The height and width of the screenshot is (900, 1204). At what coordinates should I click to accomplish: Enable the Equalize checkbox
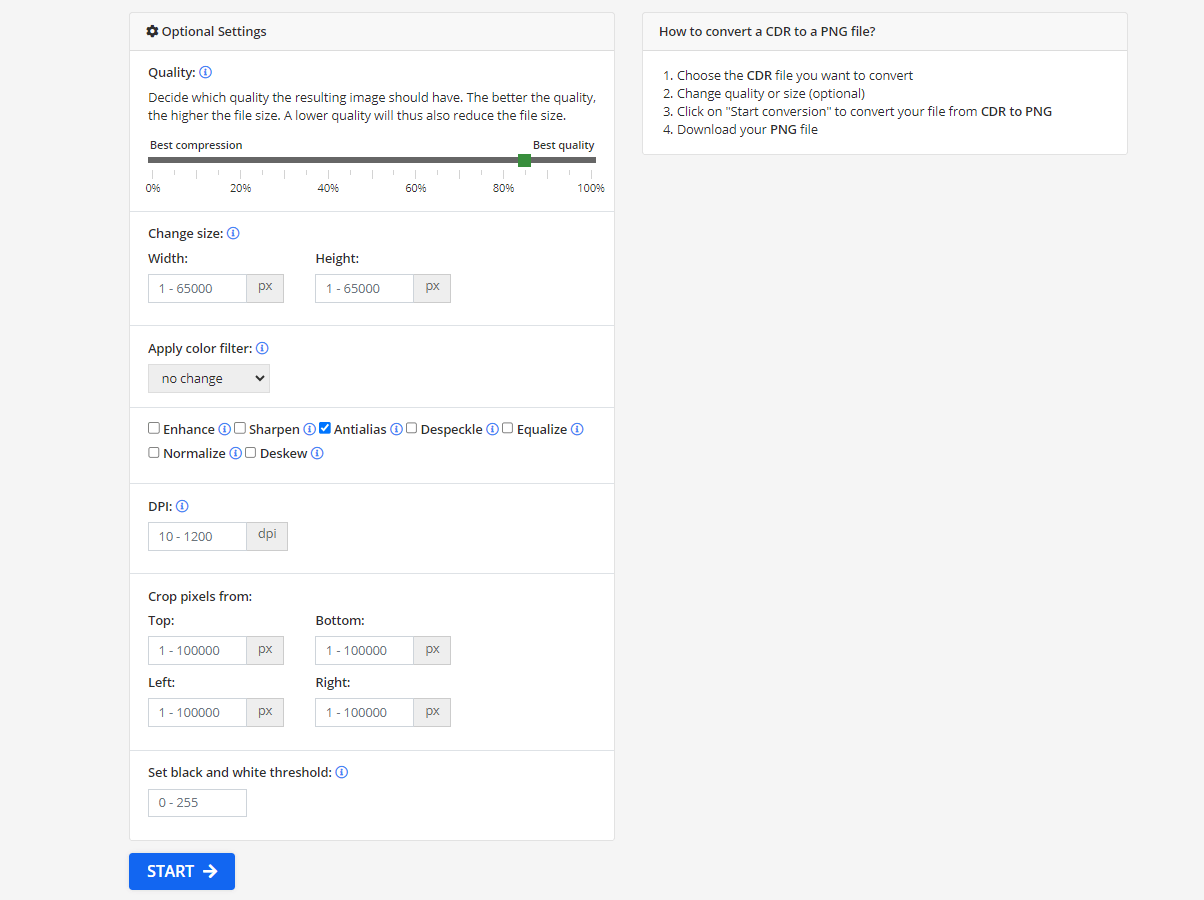(x=508, y=428)
